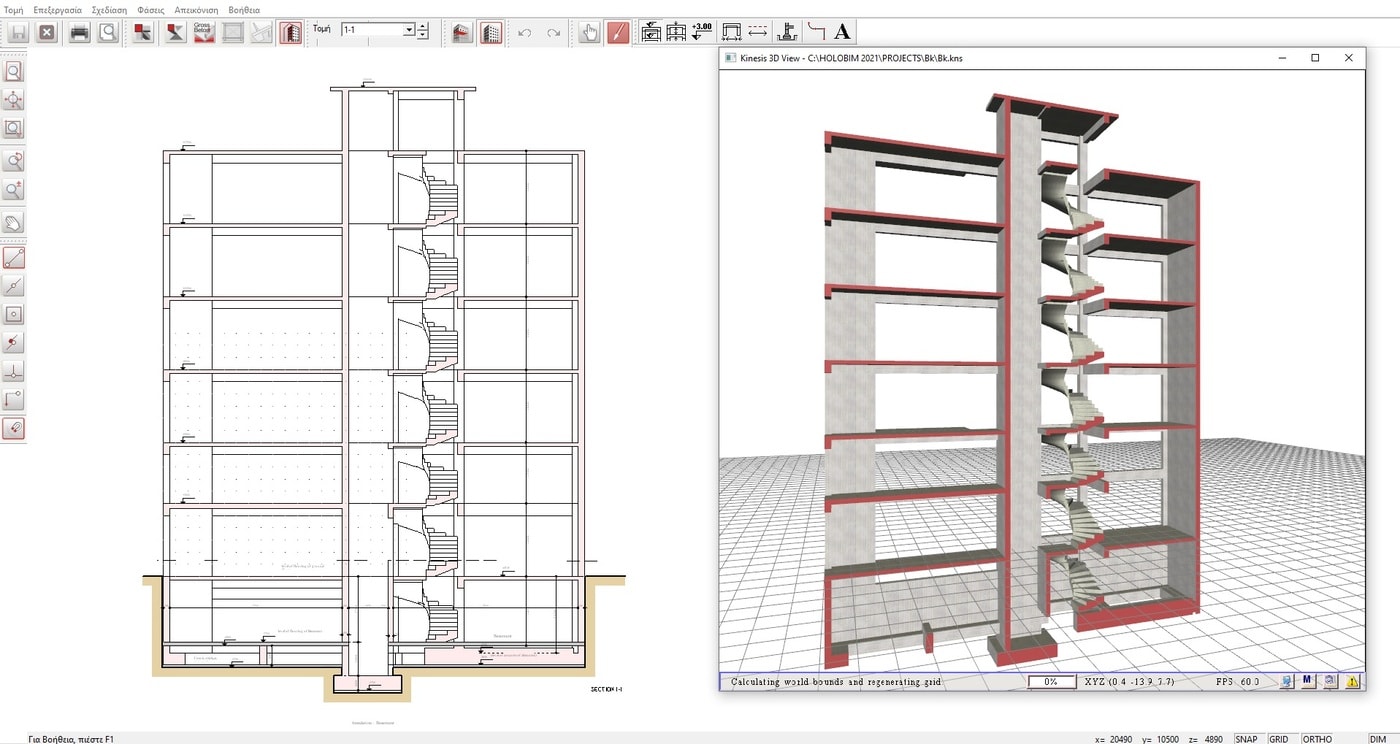Click the zoom extents crosshair icon
Viewport: 1400px width, 744px height.
14,100
